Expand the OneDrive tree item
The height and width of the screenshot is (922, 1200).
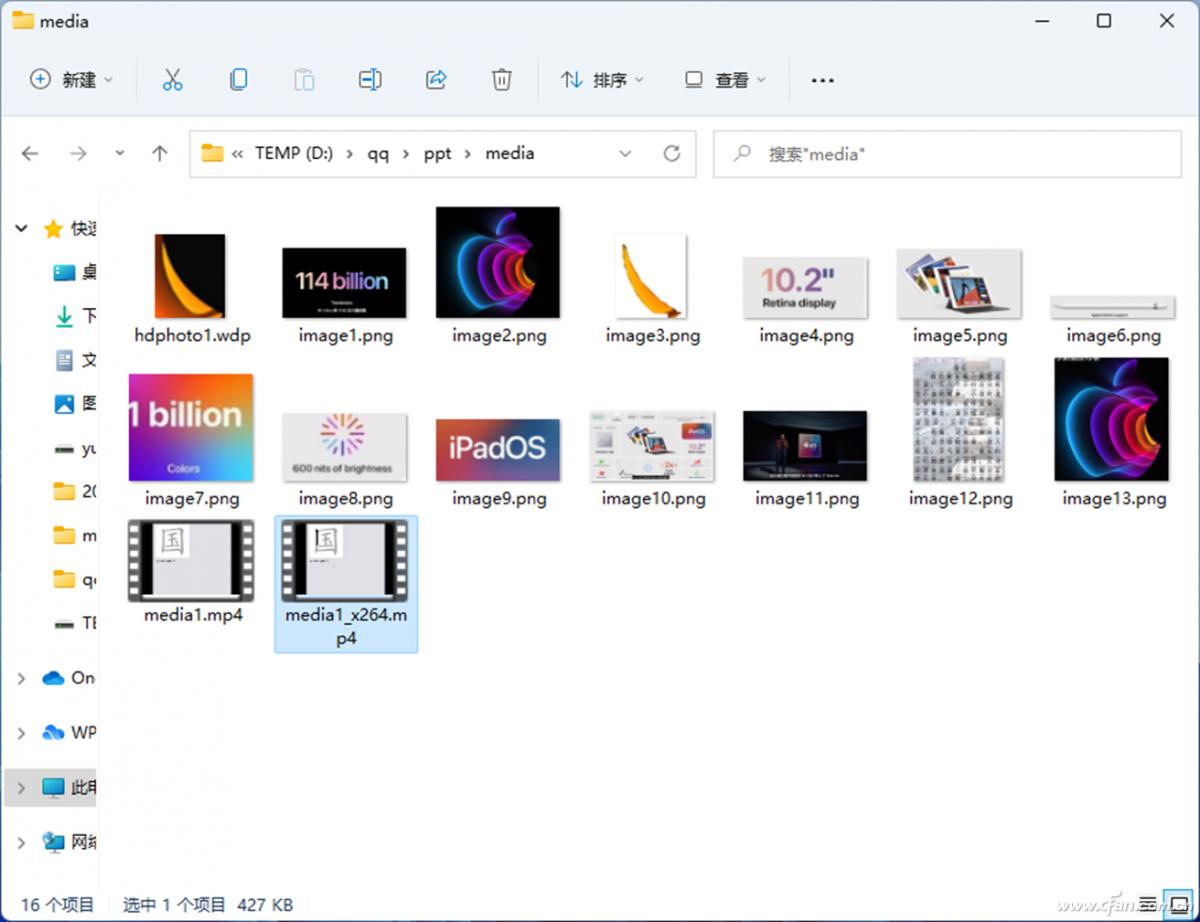pyautogui.click(x=21, y=678)
